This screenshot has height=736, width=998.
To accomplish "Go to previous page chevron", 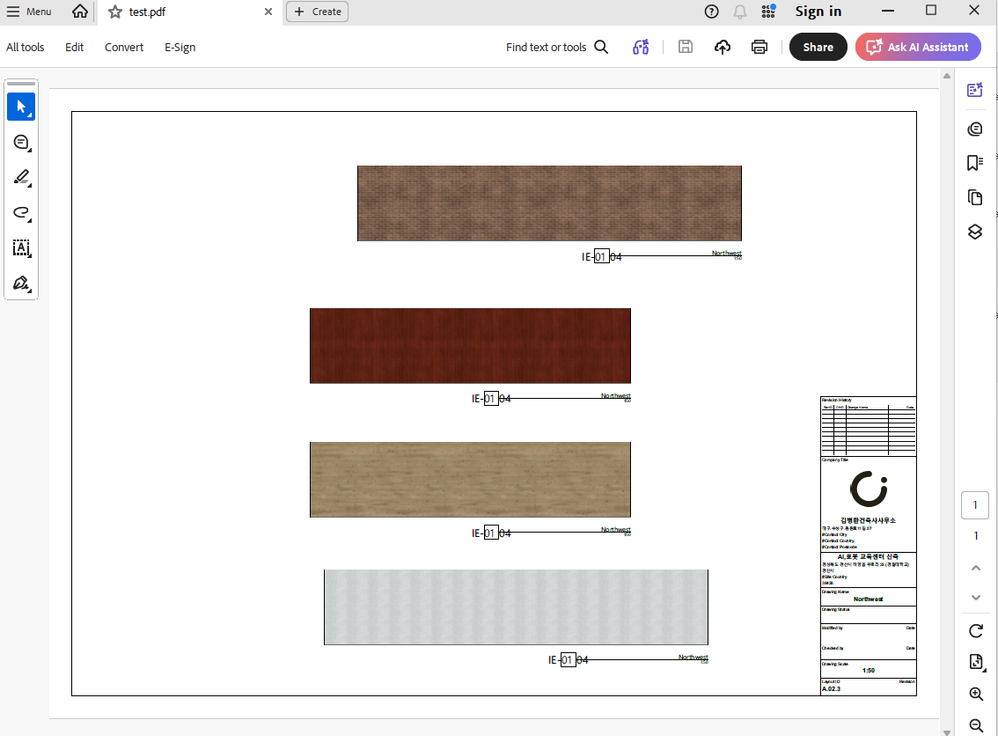I will tap(976, 568).
